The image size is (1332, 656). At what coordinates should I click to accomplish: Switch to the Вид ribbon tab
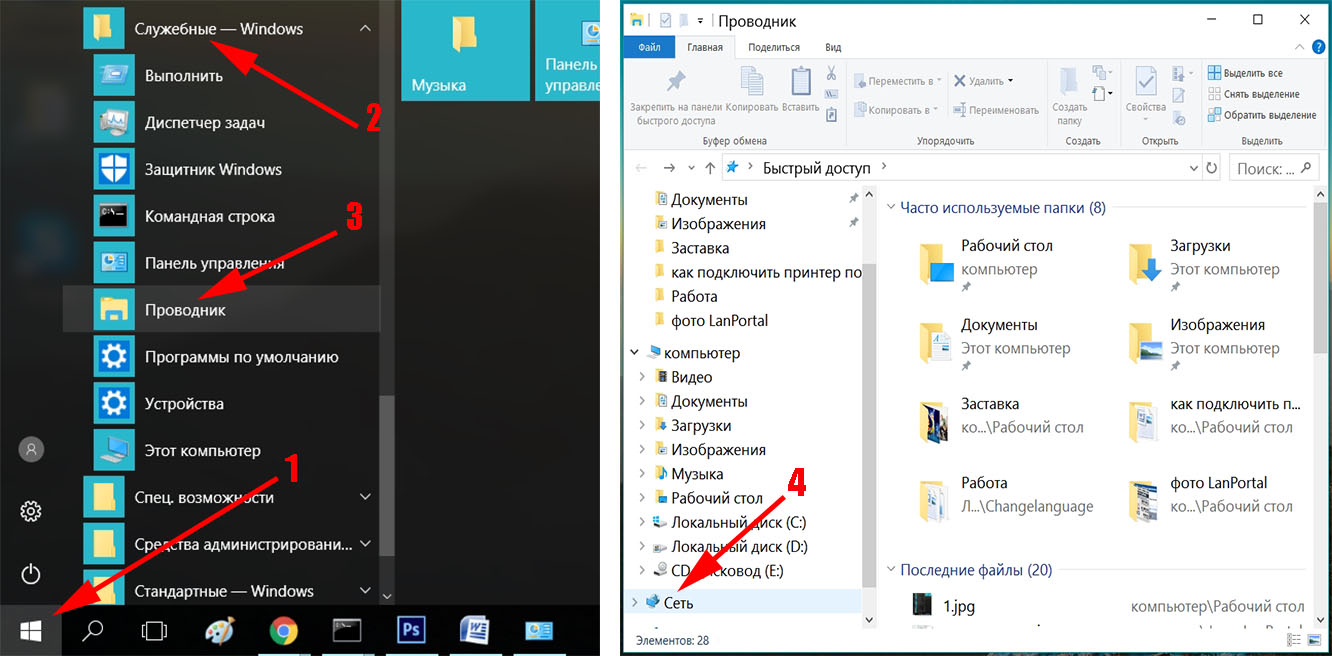point(833,47)
